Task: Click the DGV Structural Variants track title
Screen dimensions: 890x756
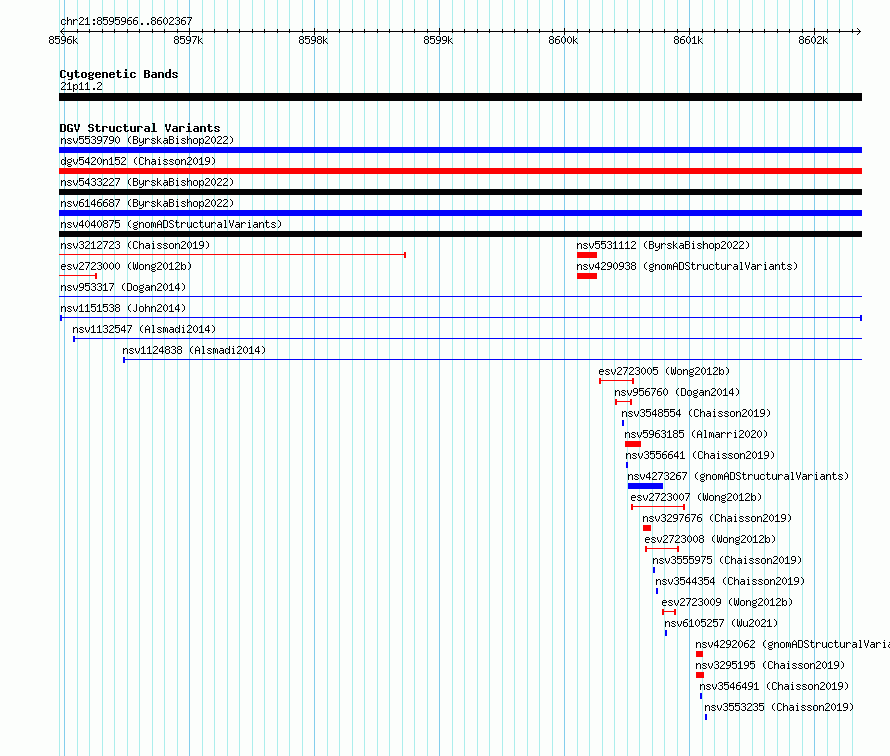Action: coord(140,128)
